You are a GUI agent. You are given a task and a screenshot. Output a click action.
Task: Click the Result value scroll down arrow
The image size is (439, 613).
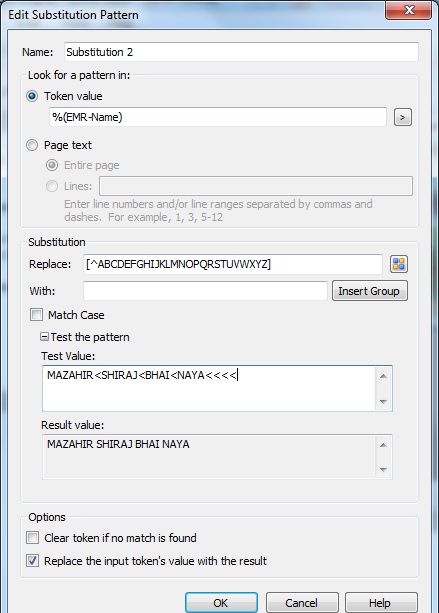pos(383,469)
